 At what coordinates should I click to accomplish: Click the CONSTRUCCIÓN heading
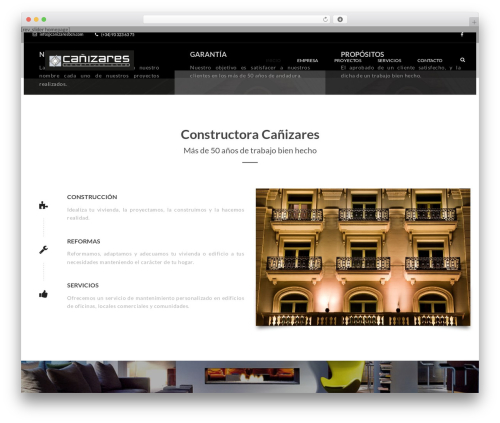pos(92,197)
